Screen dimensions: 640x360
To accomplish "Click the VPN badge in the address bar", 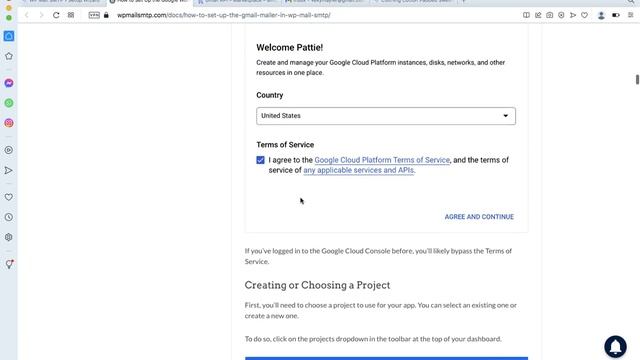I will tap(94, 15).
